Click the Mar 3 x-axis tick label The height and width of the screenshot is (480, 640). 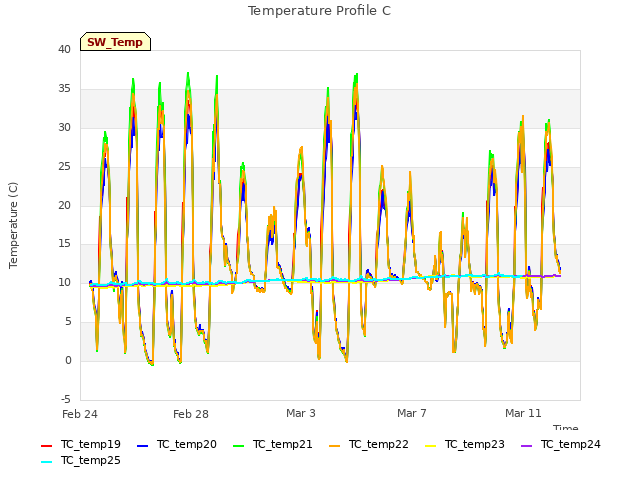301,413
